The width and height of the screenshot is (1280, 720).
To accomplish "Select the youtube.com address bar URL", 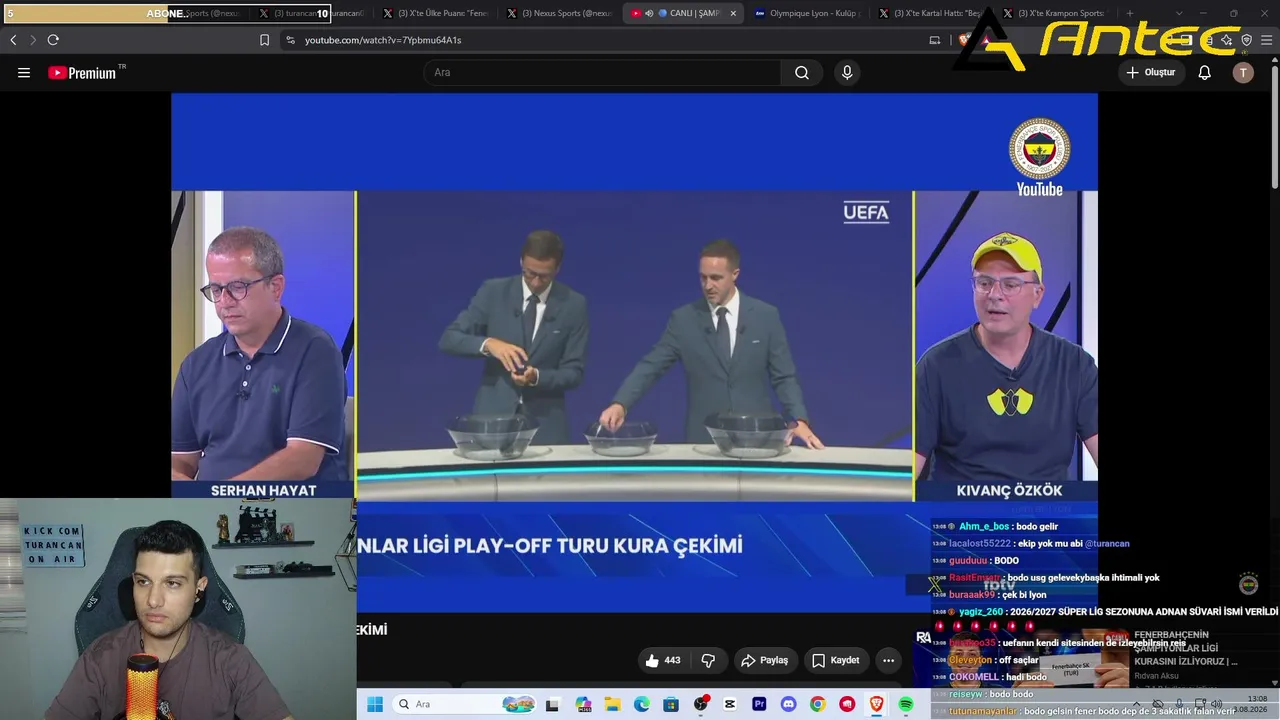I will point(383,40).
